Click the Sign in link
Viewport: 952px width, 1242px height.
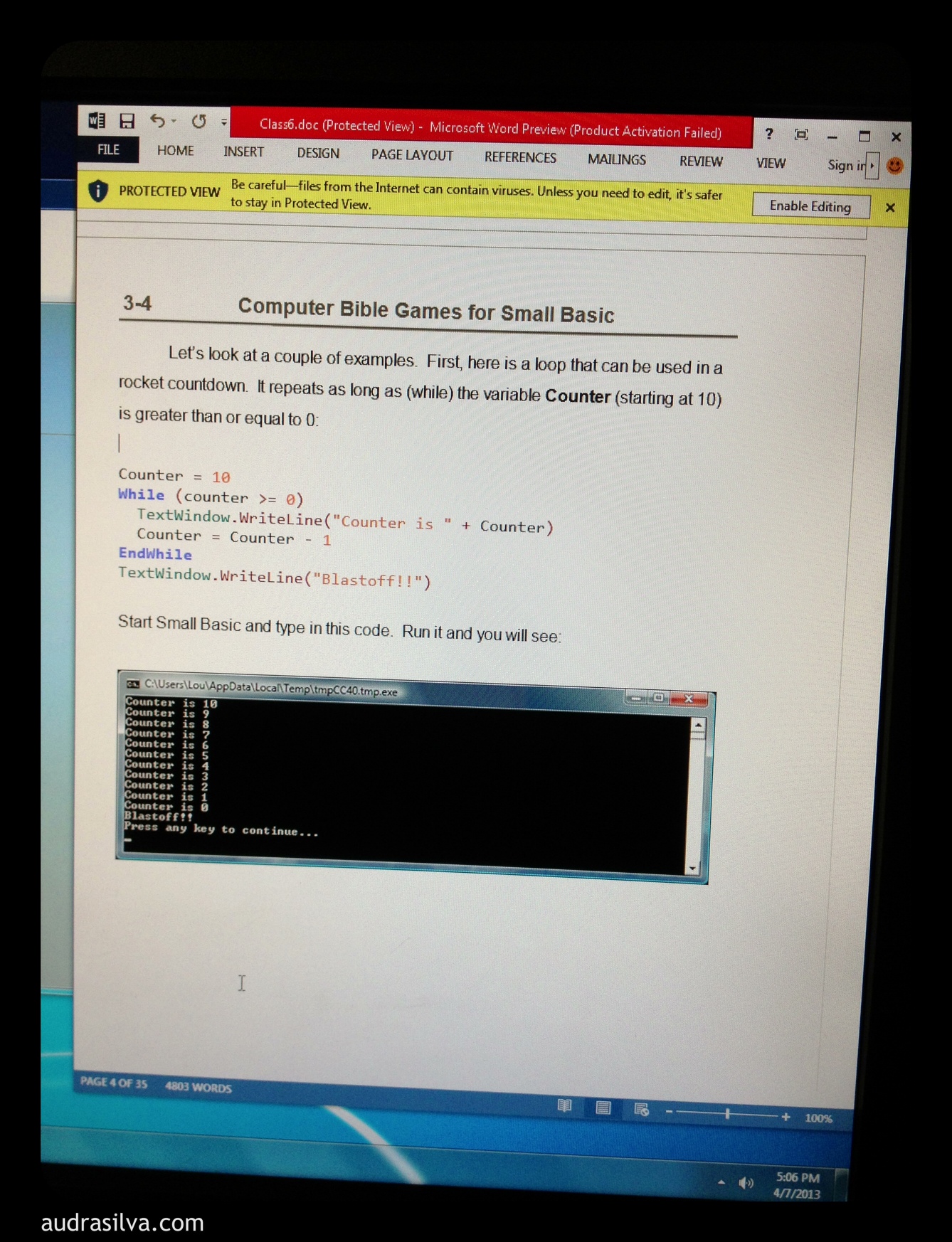[847, 165]
